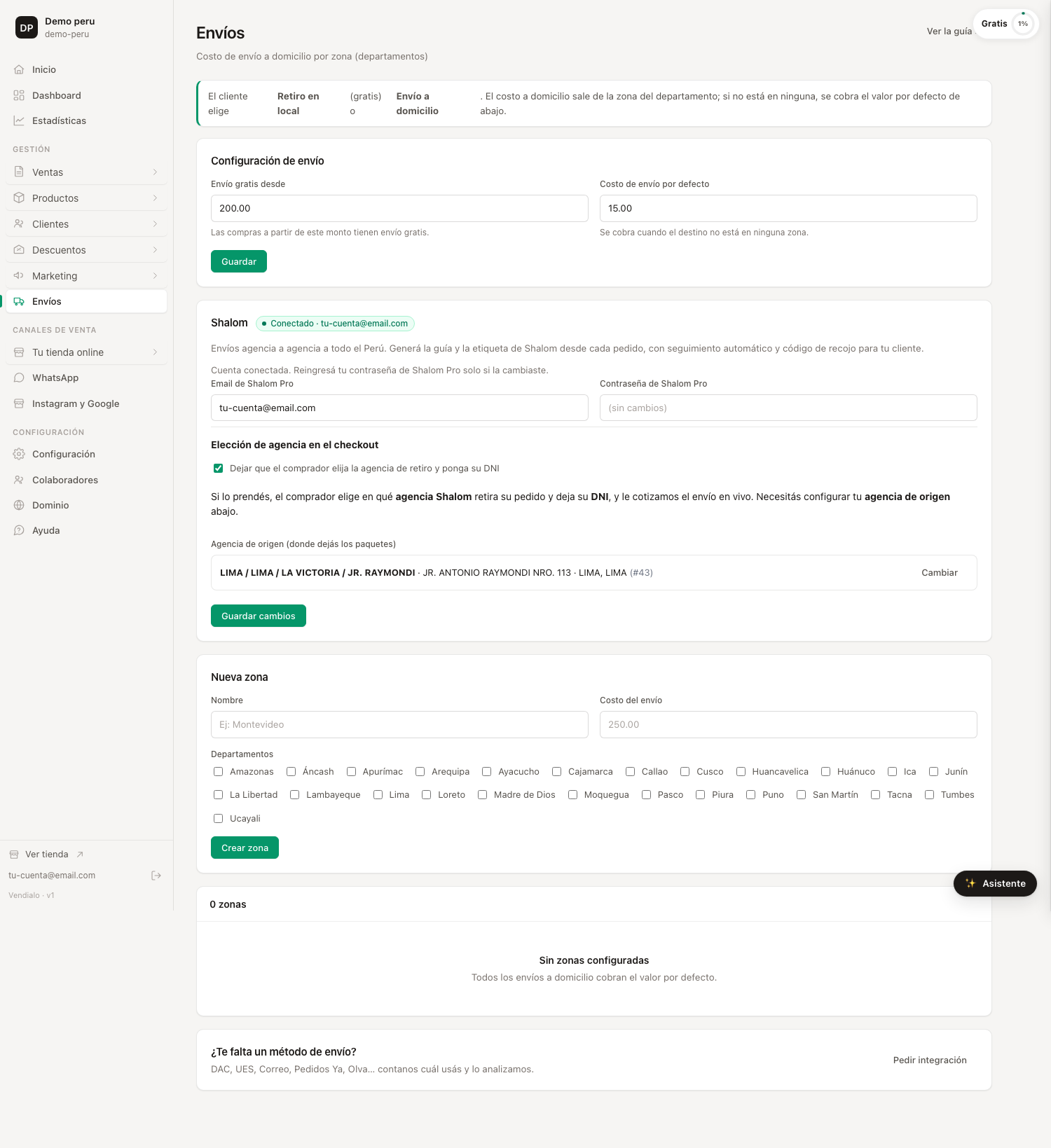Click the Configuración gear icon
1051x1148 pixels.
(19, 454)
